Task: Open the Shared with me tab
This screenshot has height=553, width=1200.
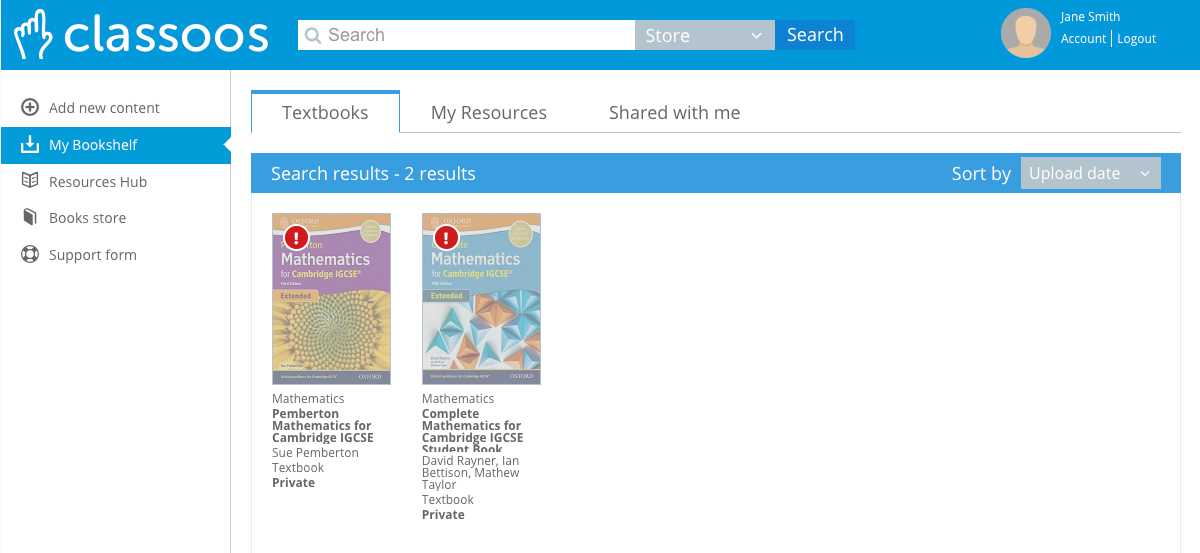Action: point(674,113)
